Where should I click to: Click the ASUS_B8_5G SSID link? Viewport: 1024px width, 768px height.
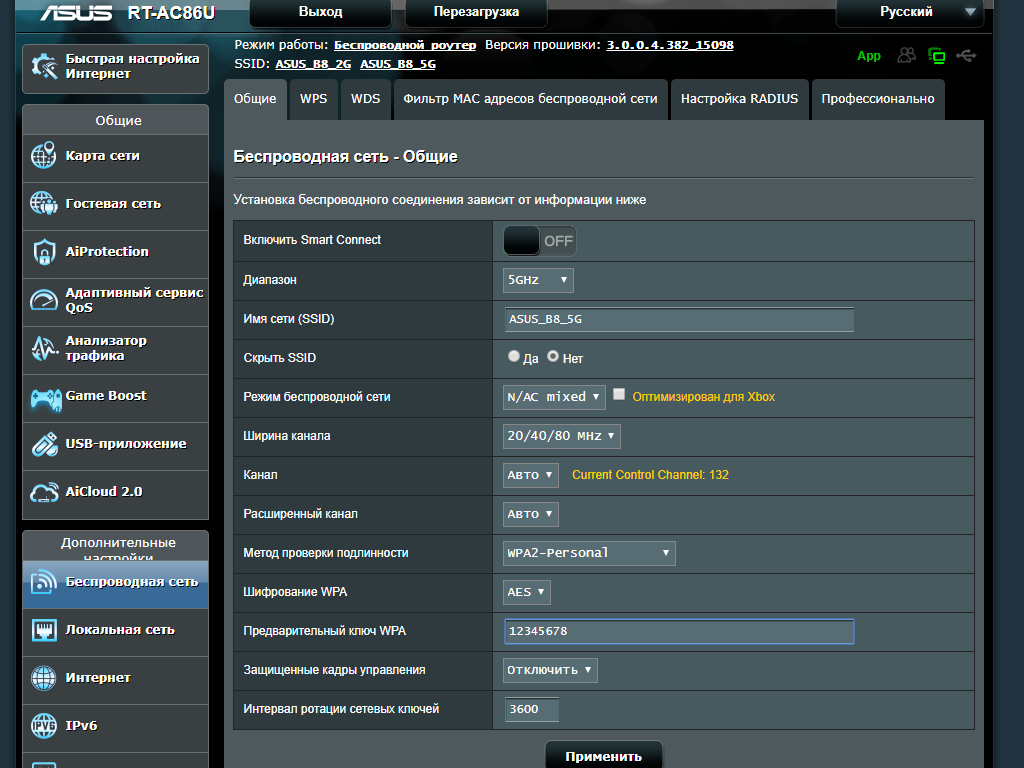coord(398,64)
